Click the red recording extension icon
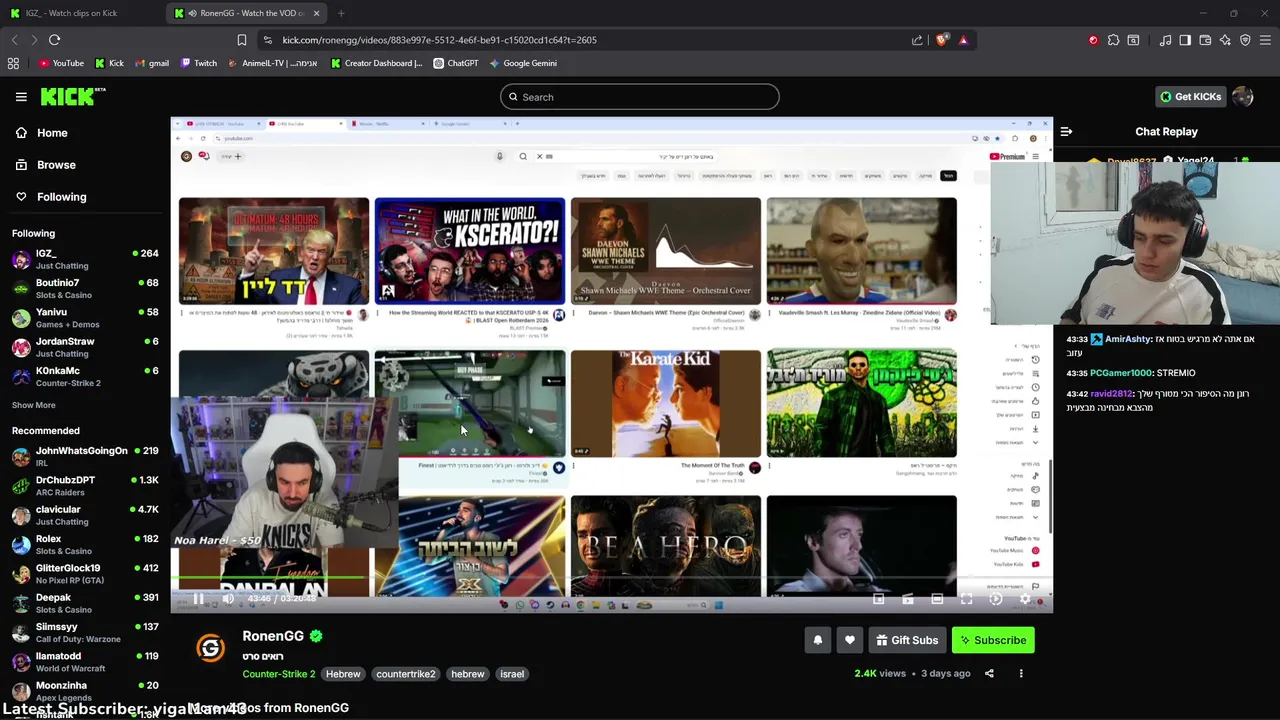The image size is (1280, 720). pyautogui.click(x=1093, y=40)
